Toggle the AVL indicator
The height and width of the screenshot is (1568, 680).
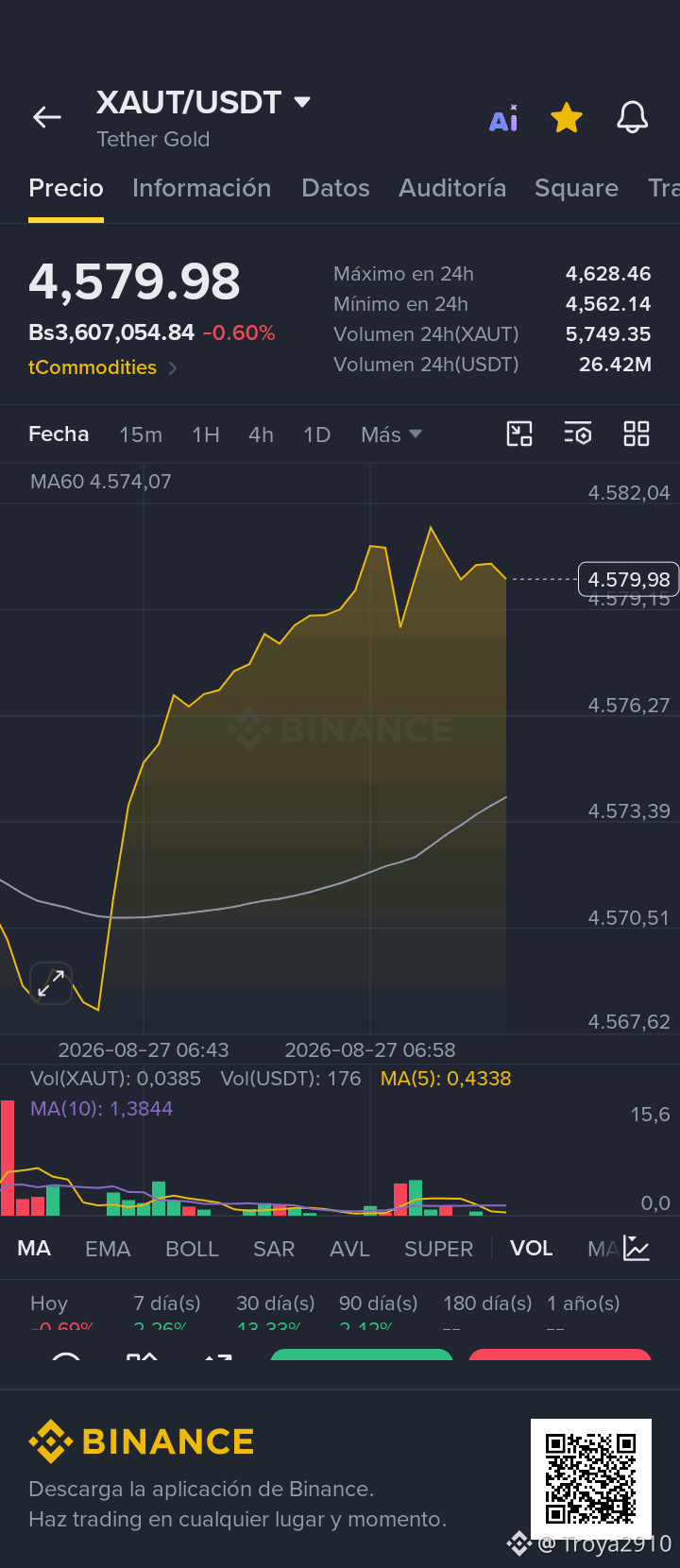(349, 1249)
